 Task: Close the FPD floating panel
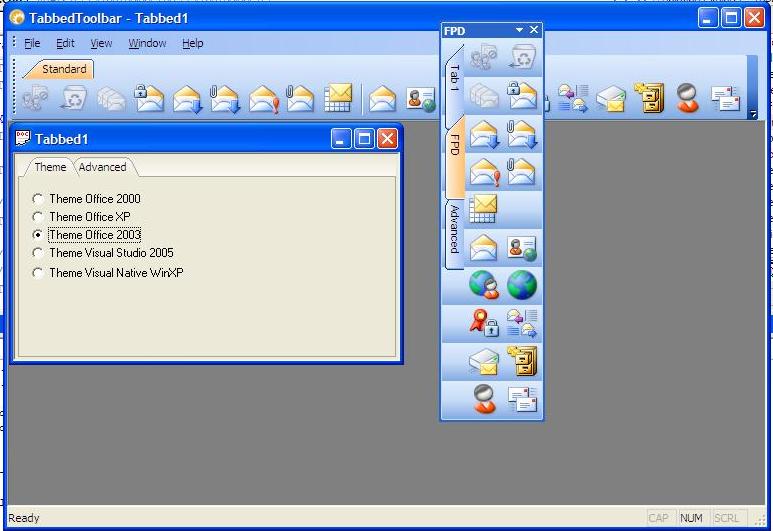[534, 31]
